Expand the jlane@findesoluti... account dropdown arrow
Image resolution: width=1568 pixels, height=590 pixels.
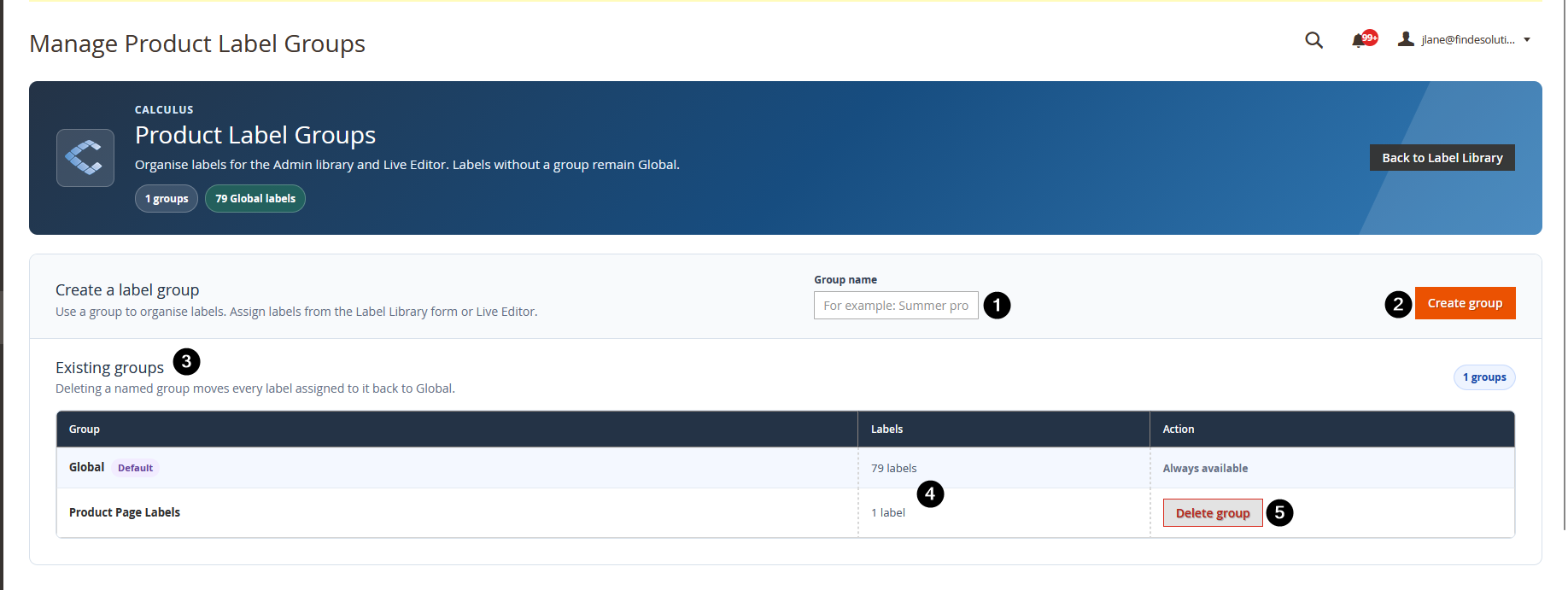pos(1527,40)
